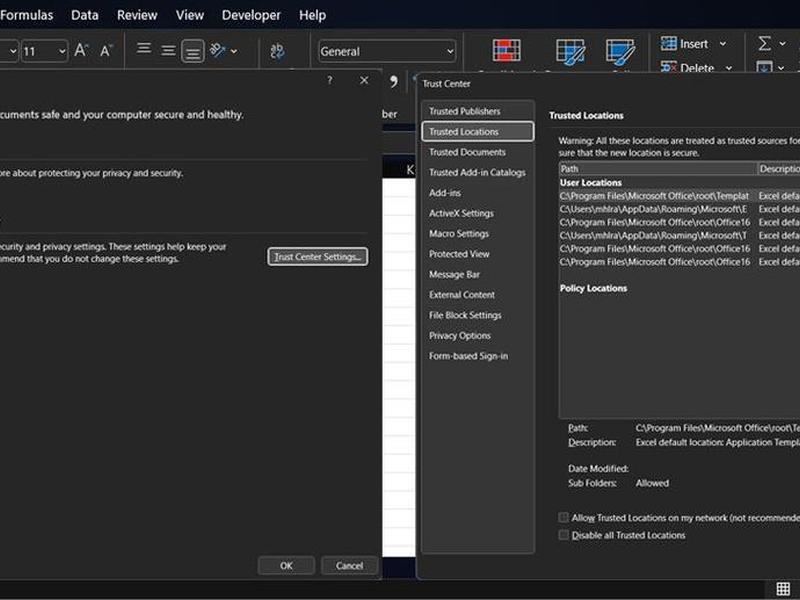Open the Help ribbon tab
The image size is (800, 600).
point(312,15)
